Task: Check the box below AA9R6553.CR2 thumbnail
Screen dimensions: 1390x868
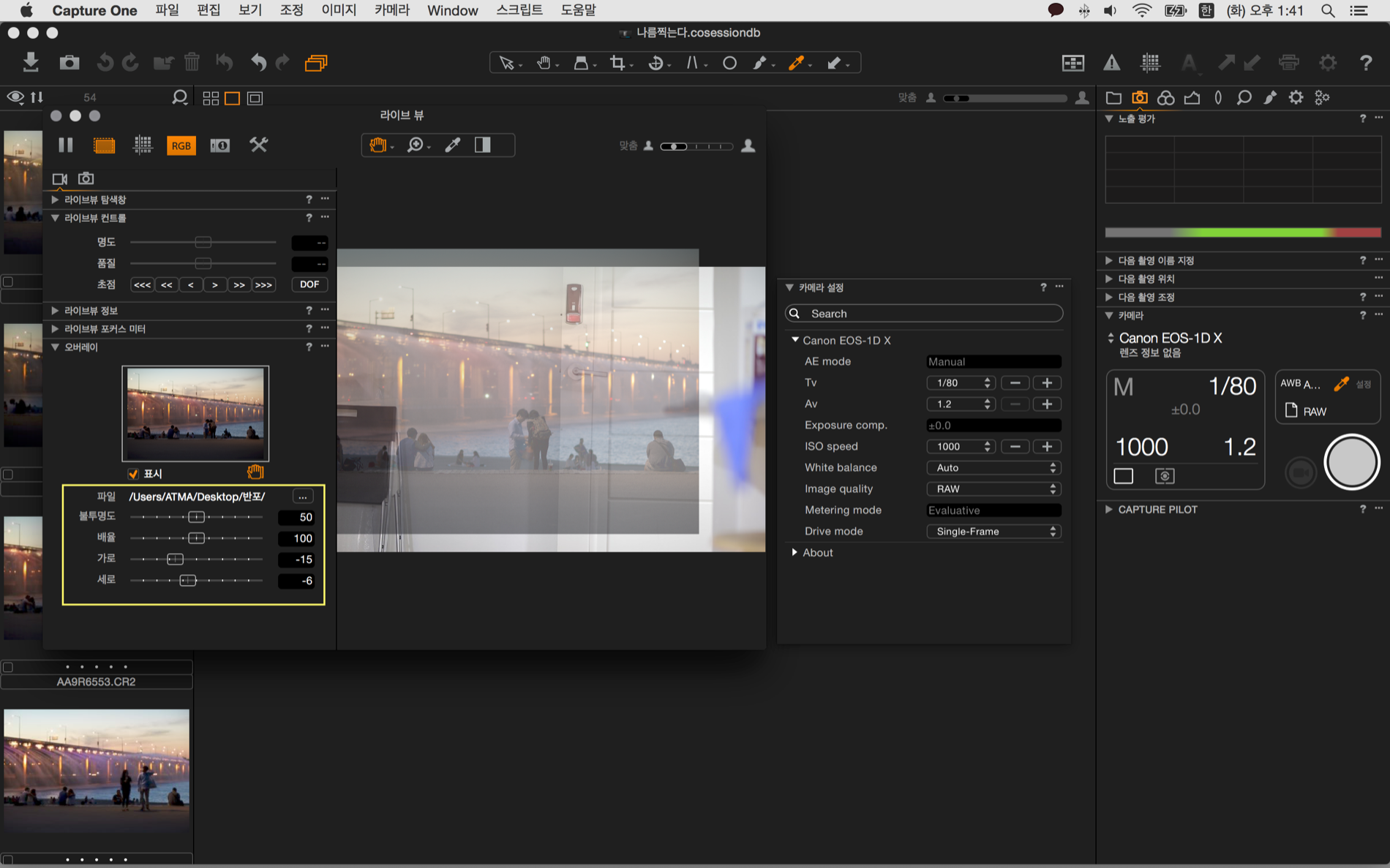Action: point(8,860)
